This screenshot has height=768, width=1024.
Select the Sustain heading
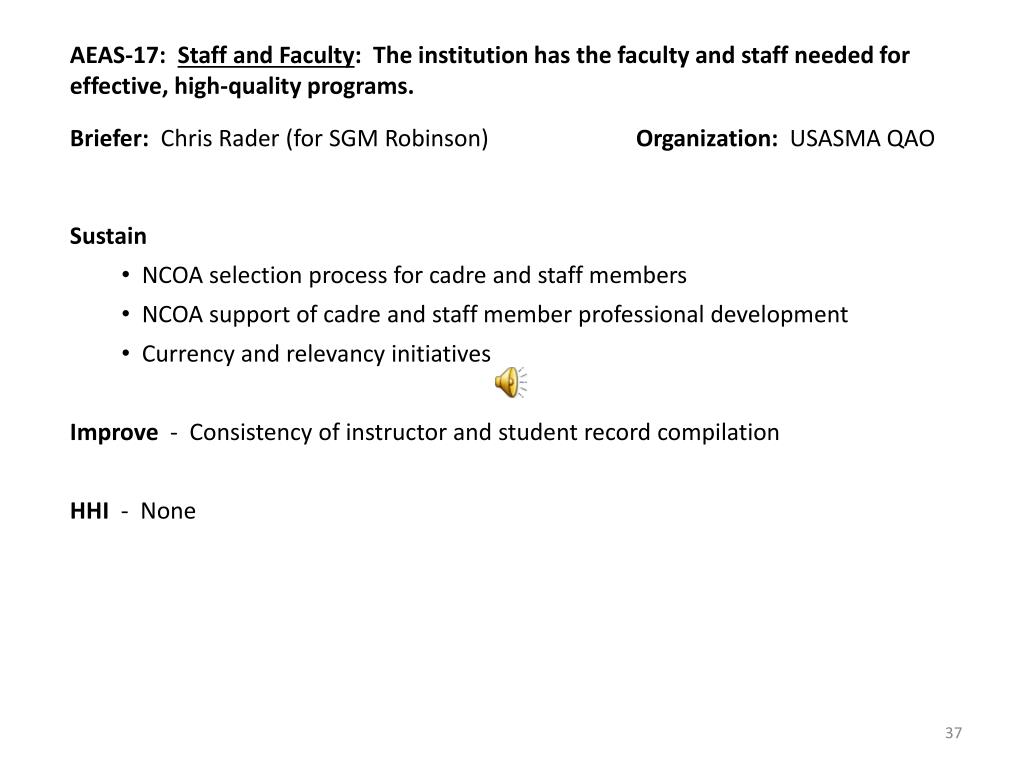point(108,236)
